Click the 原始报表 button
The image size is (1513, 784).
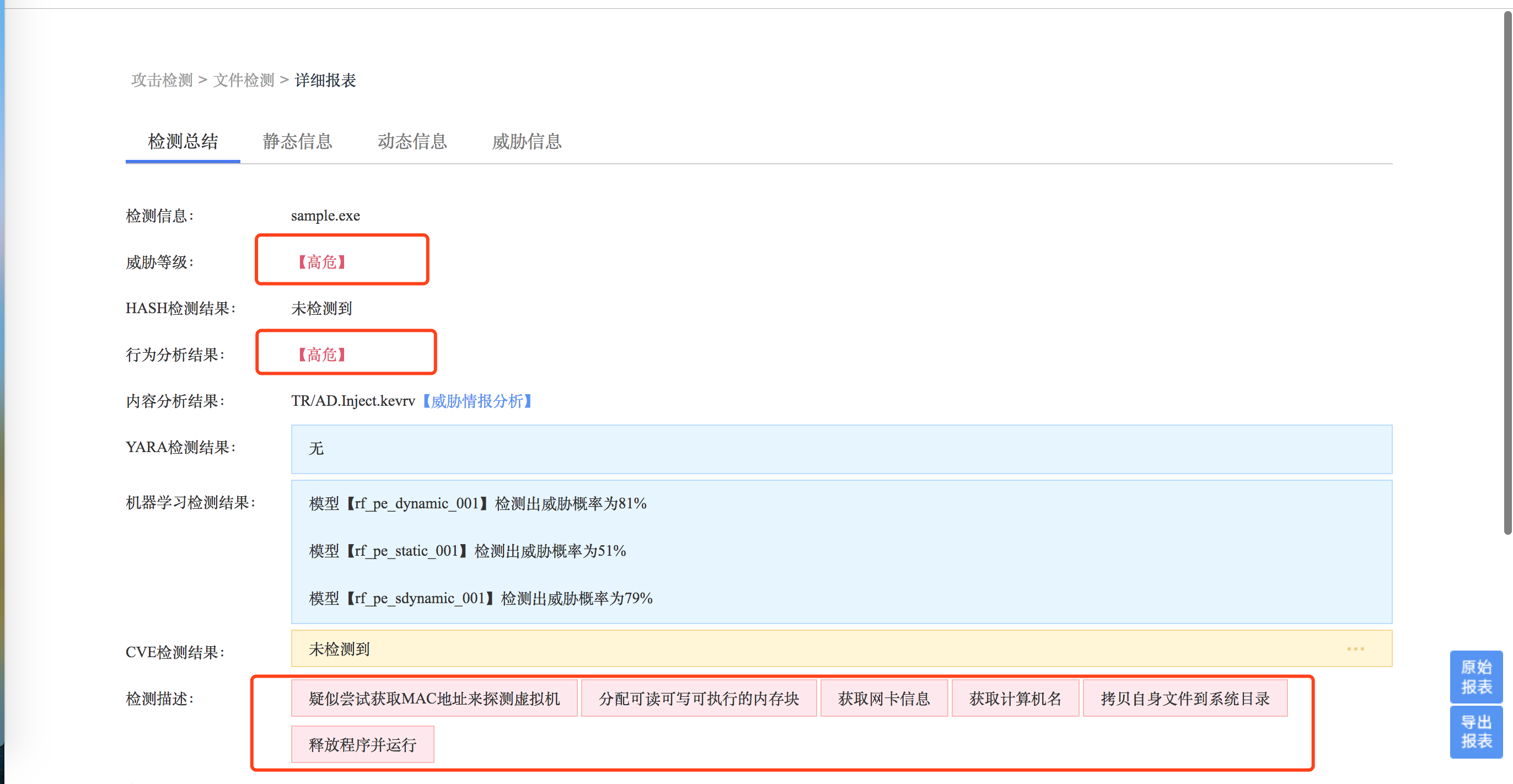pos(1476,676)
